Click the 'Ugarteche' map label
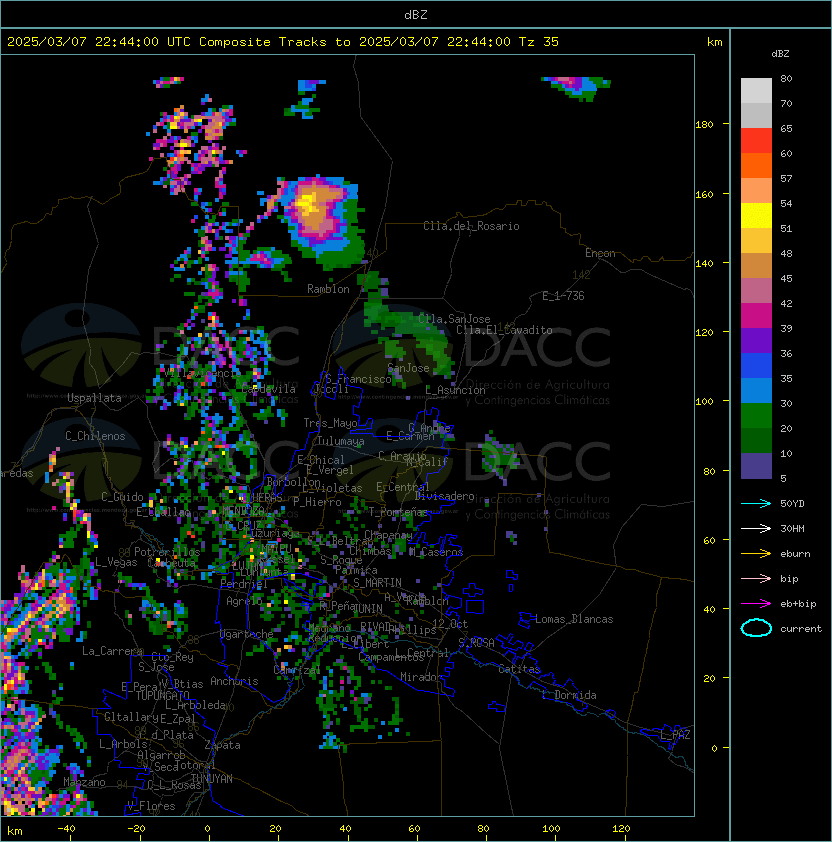This screenshot has width=832, height=842. [247, 634]
